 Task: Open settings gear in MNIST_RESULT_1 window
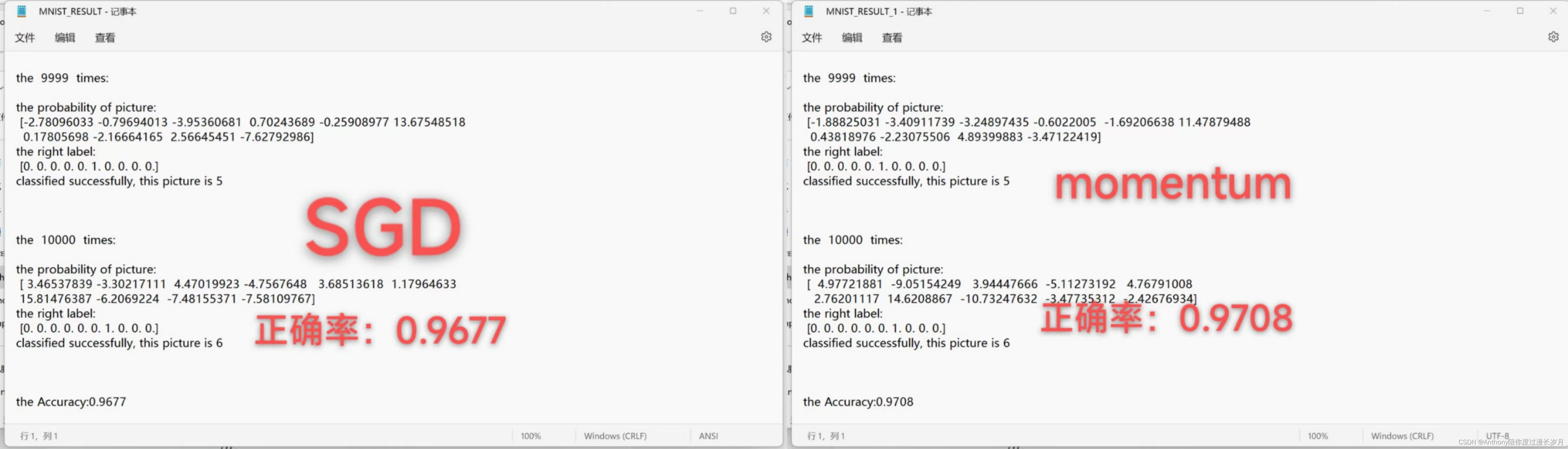1553,37
